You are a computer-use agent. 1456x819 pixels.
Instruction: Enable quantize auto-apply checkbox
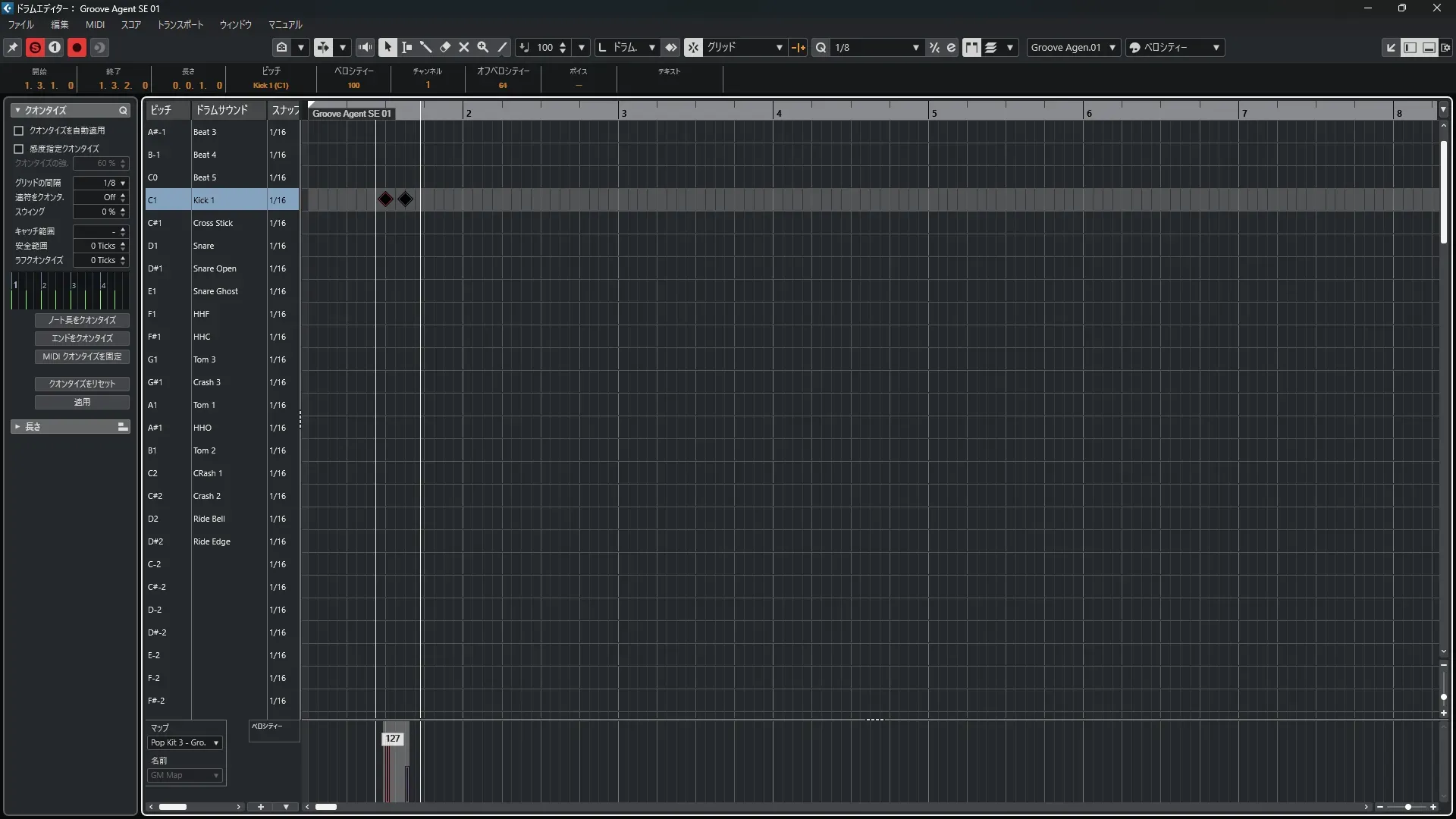19,130
